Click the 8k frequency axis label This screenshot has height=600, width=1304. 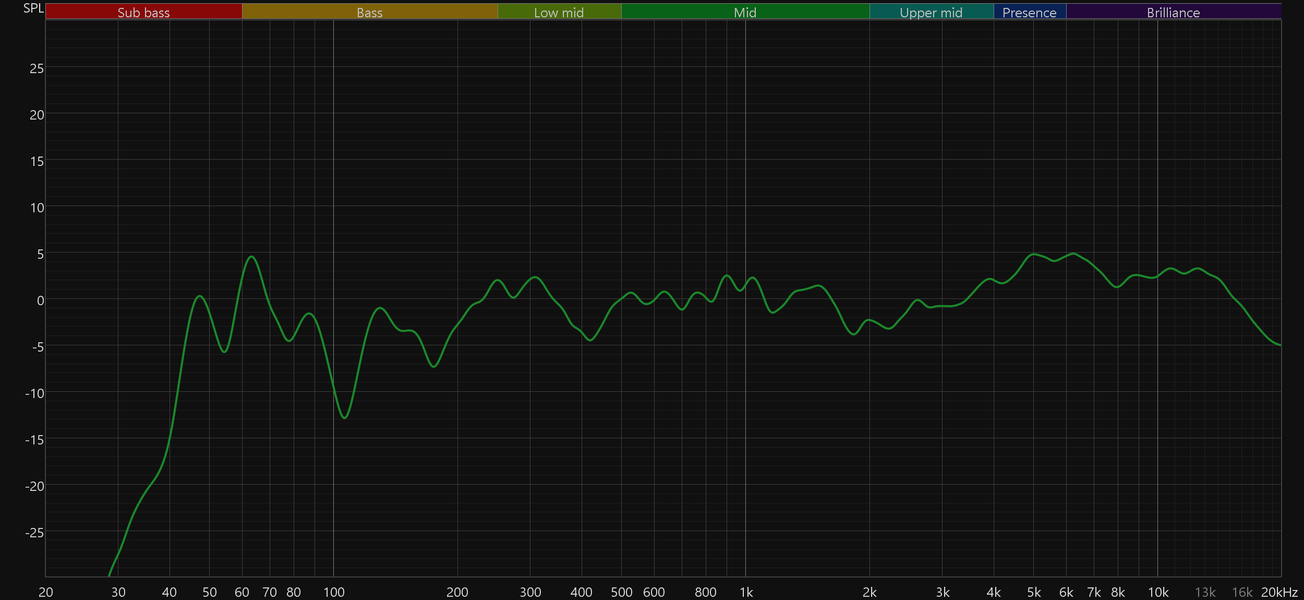[x=1118, y=592]
